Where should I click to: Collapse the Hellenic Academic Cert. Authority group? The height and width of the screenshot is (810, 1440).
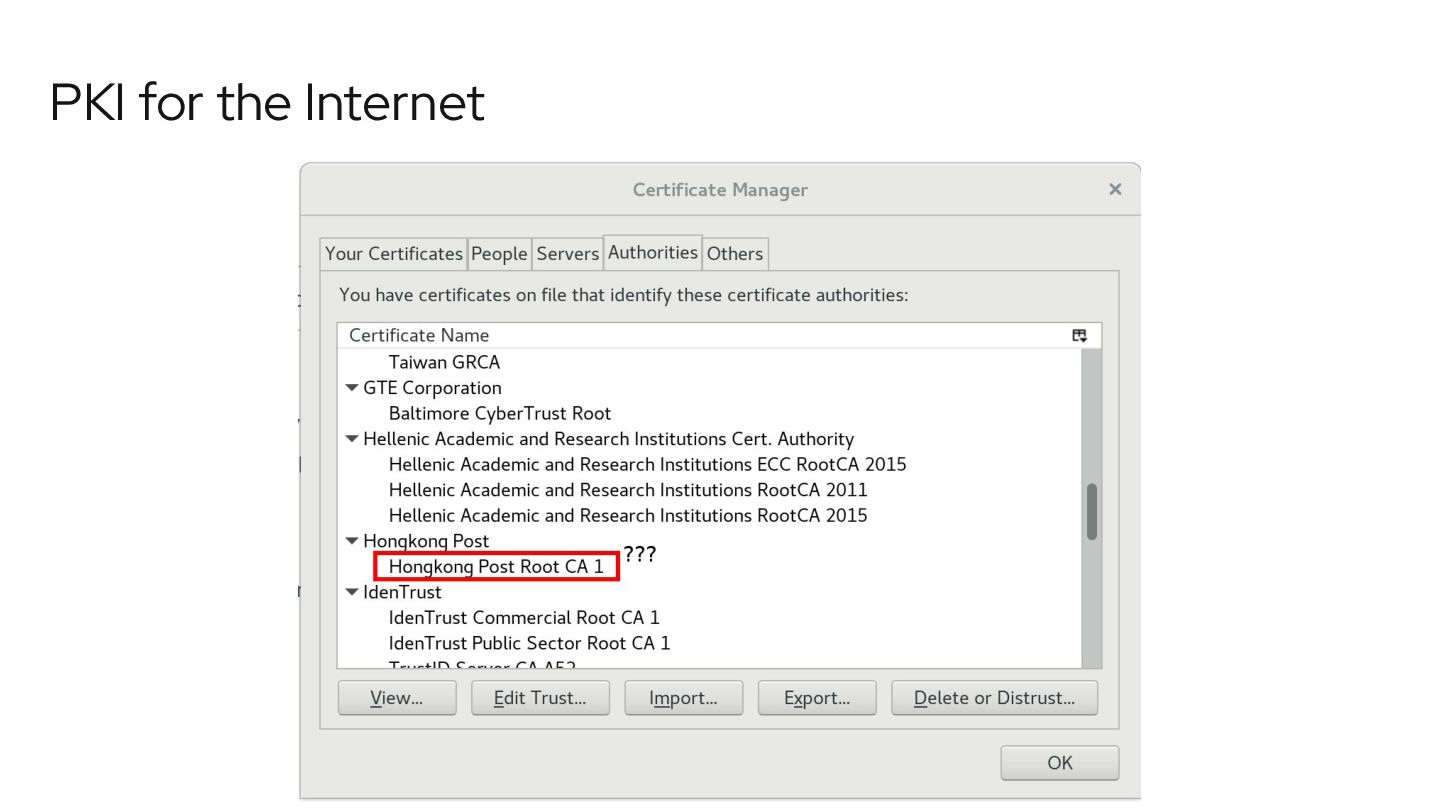tap(352, 439)
